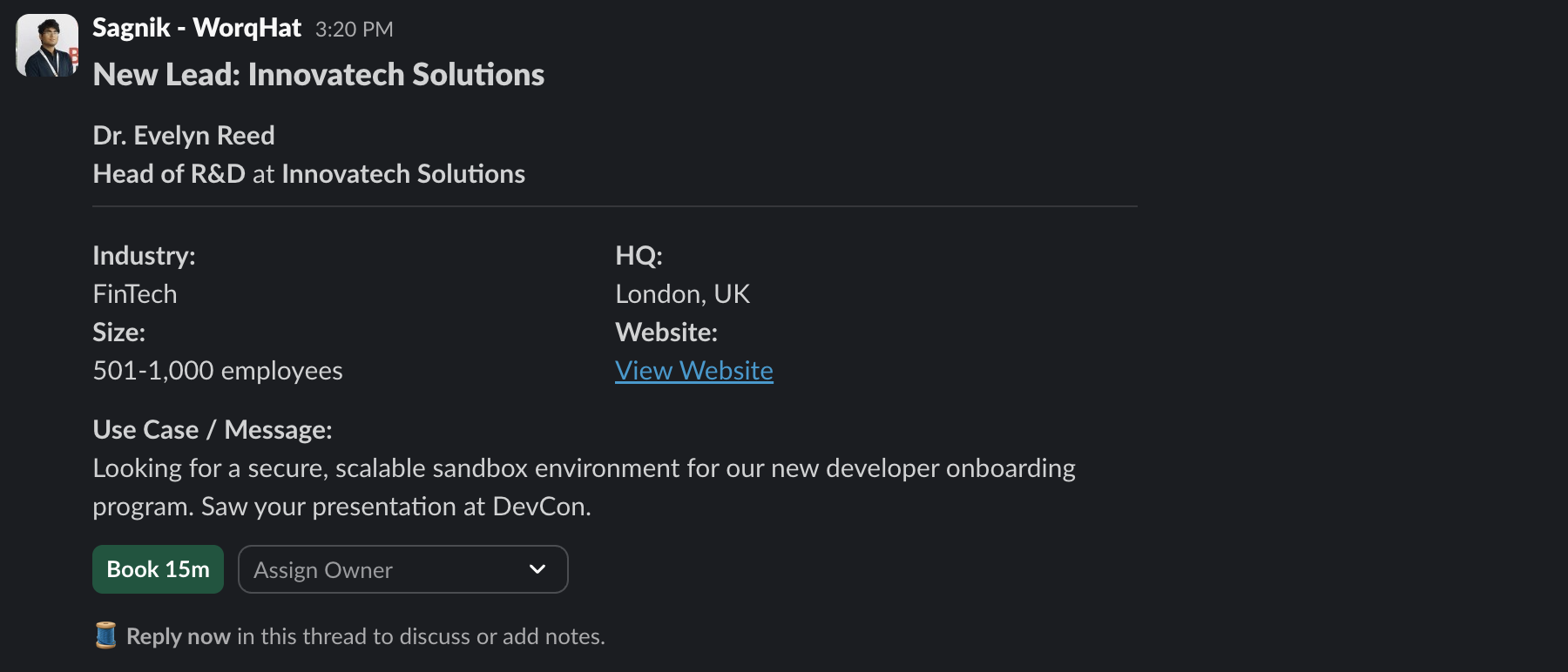Select the Dr. Evelyn Reed name
The height and width of the screenshot is (672, 1568).
[183, 136]
